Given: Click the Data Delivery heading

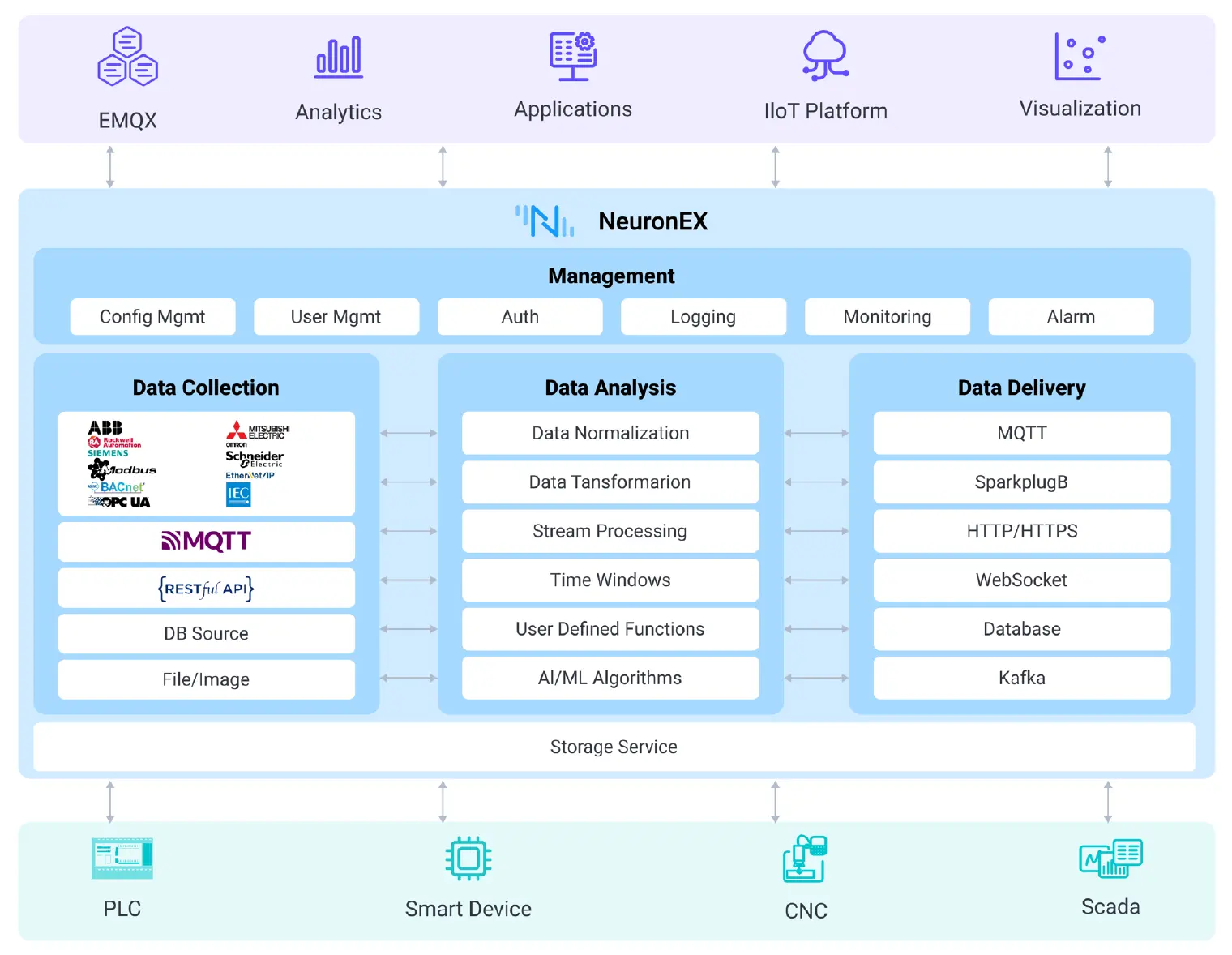Looking at the screenshot, I should point(1022,388).
